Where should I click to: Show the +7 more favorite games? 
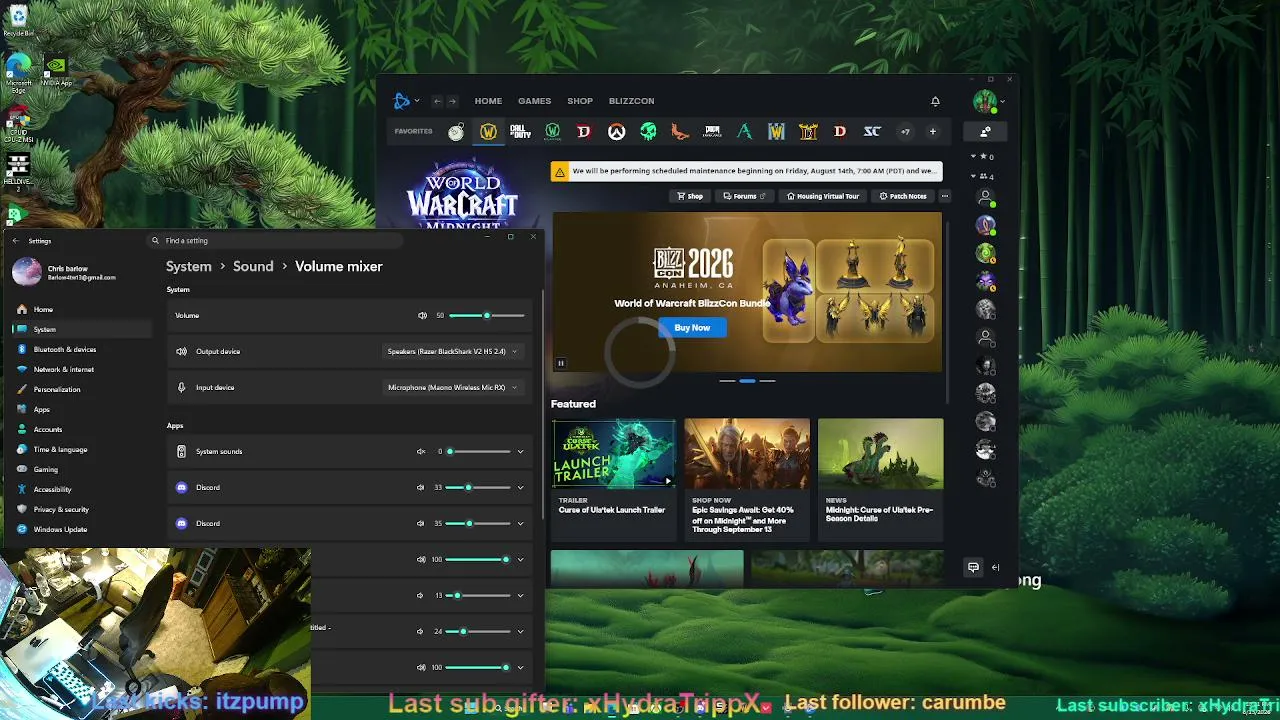905,132
